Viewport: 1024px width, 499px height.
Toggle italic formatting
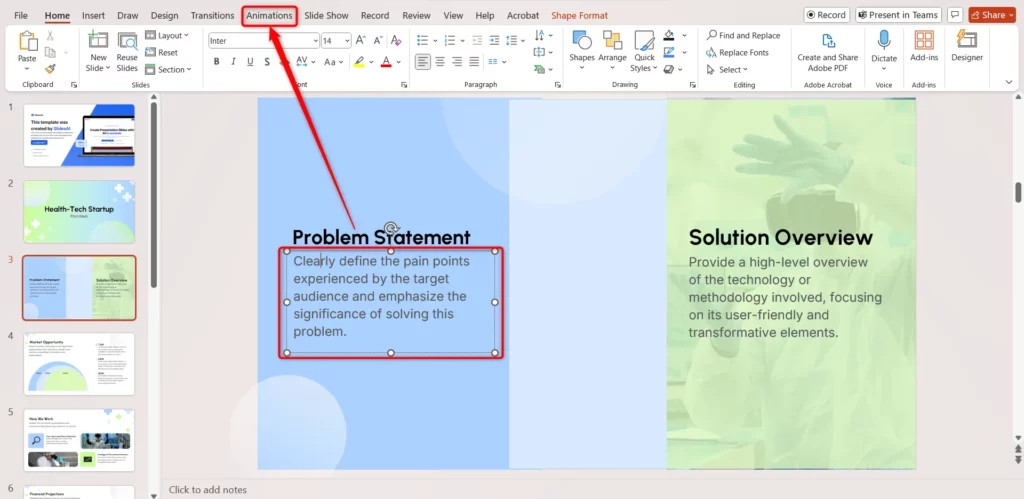tap(234, 61)
